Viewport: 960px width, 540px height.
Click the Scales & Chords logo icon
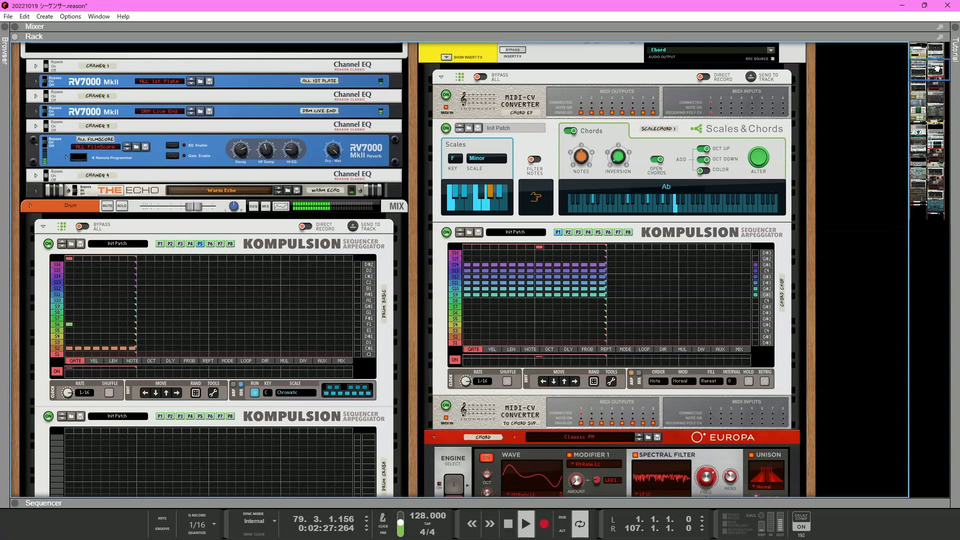[x=696, y=129]
